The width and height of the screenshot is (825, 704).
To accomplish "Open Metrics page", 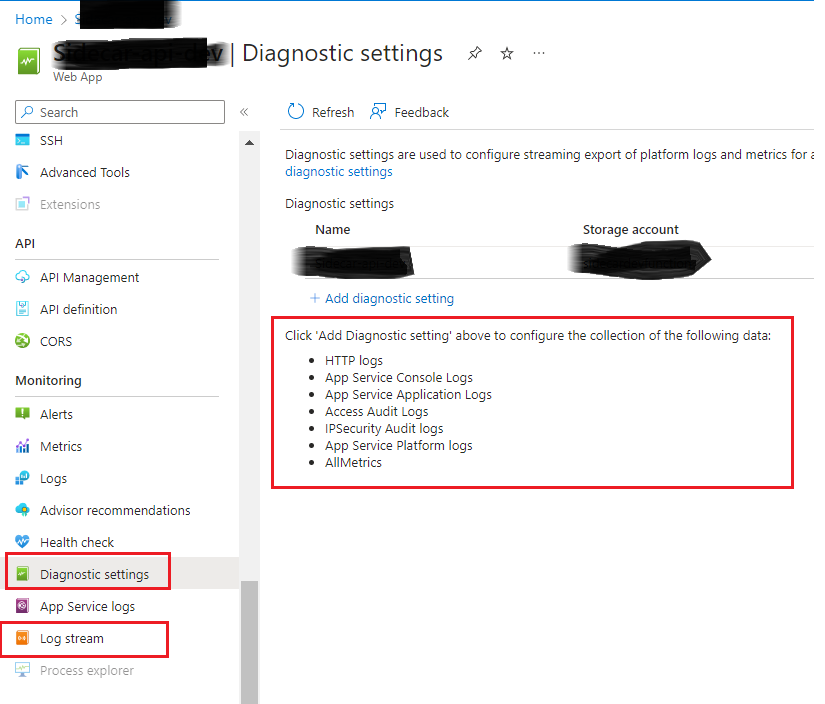I will click(61, 446).
